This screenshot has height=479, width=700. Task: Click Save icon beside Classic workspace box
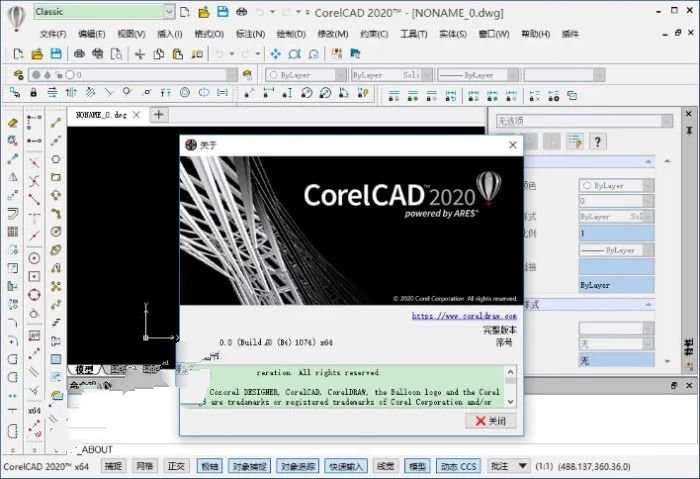(222, 12)
